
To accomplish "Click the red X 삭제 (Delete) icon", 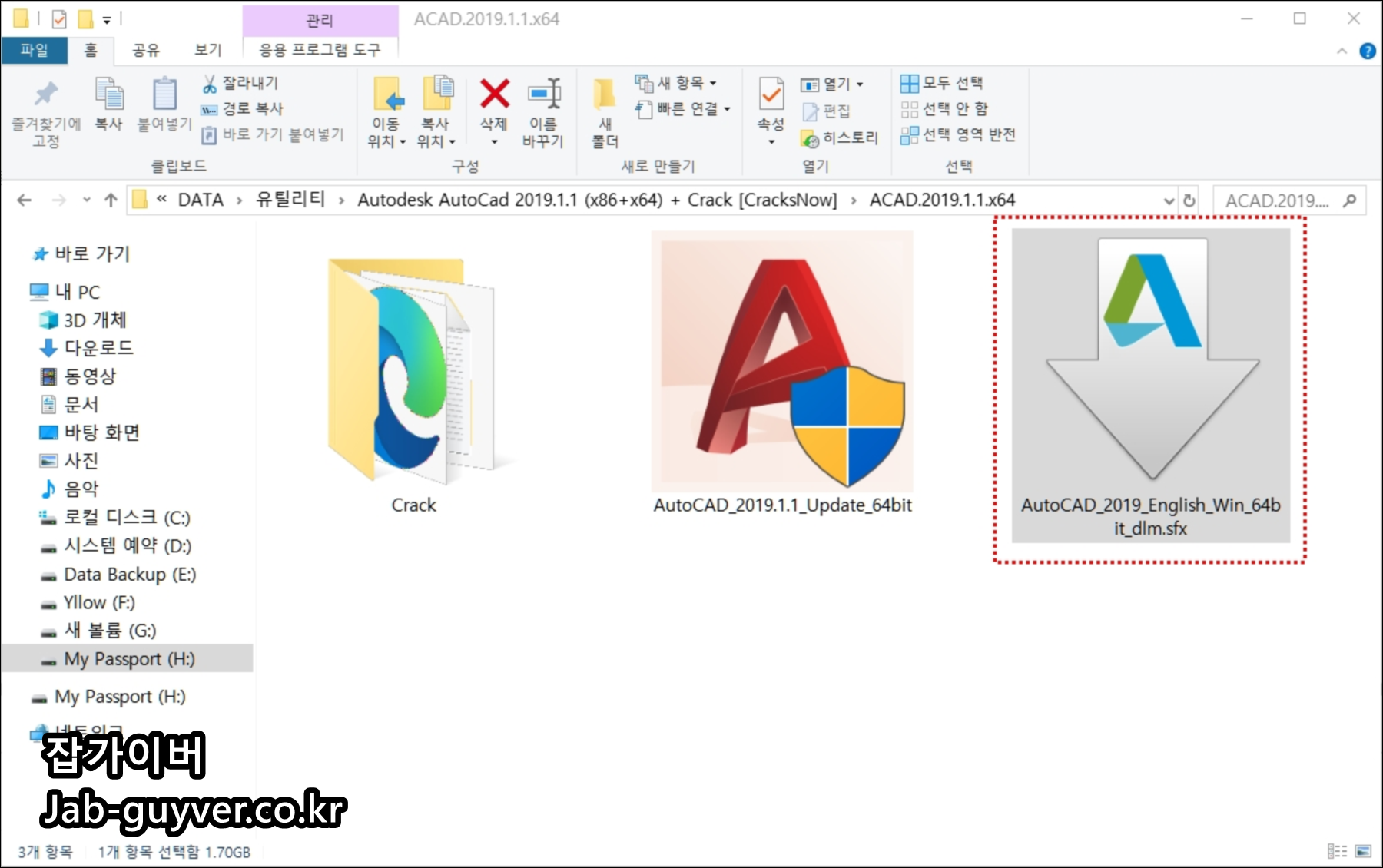I will 494,94.
